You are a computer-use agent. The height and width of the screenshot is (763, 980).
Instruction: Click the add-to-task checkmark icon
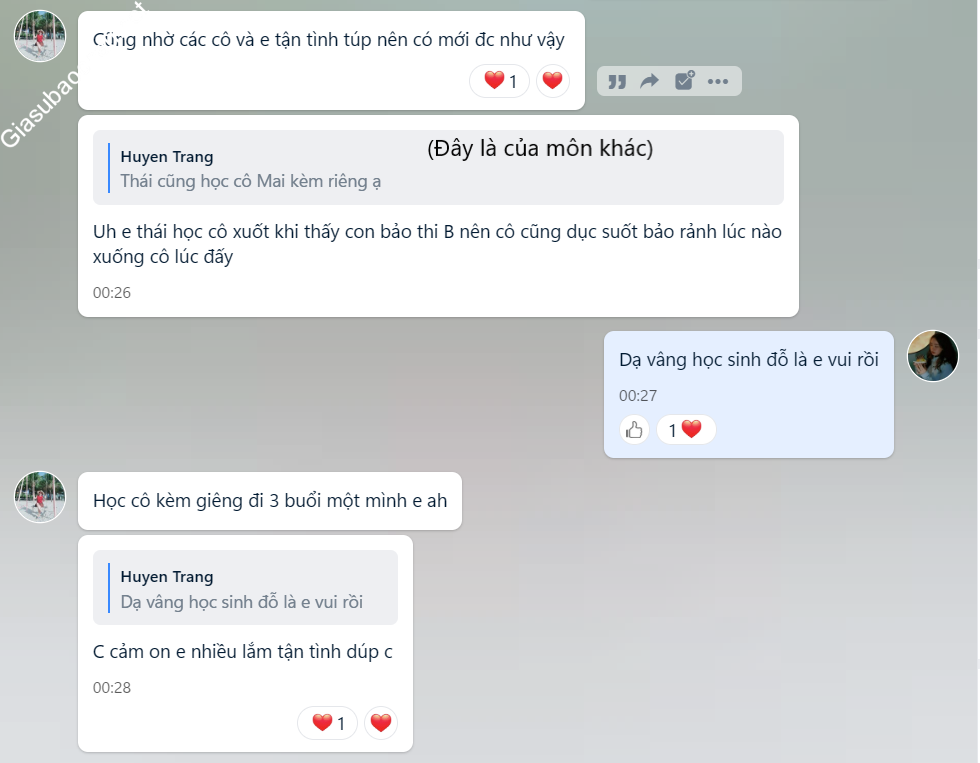coord(684,81)
